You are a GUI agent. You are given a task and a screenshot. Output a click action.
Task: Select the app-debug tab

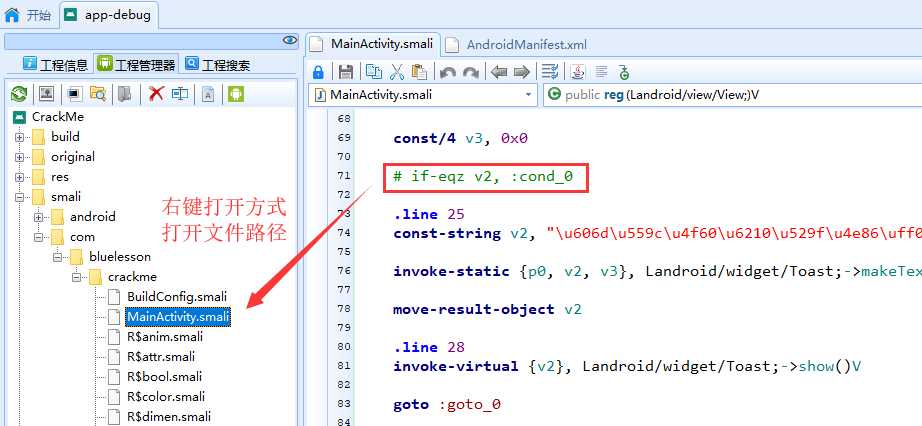point(108,15)
